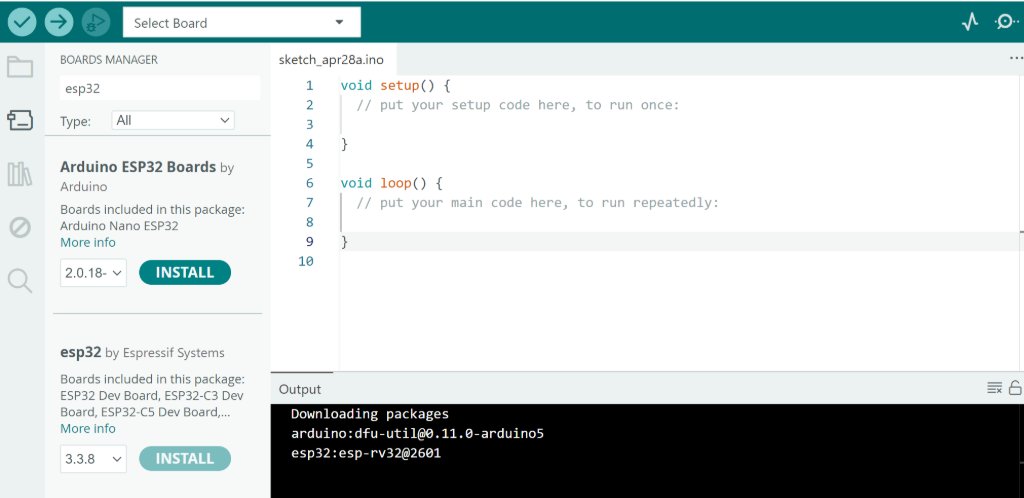Screen dimensions: 1024x498
Task: Open the Type filter dropdown showing All
Action: [x=173, y=121]
